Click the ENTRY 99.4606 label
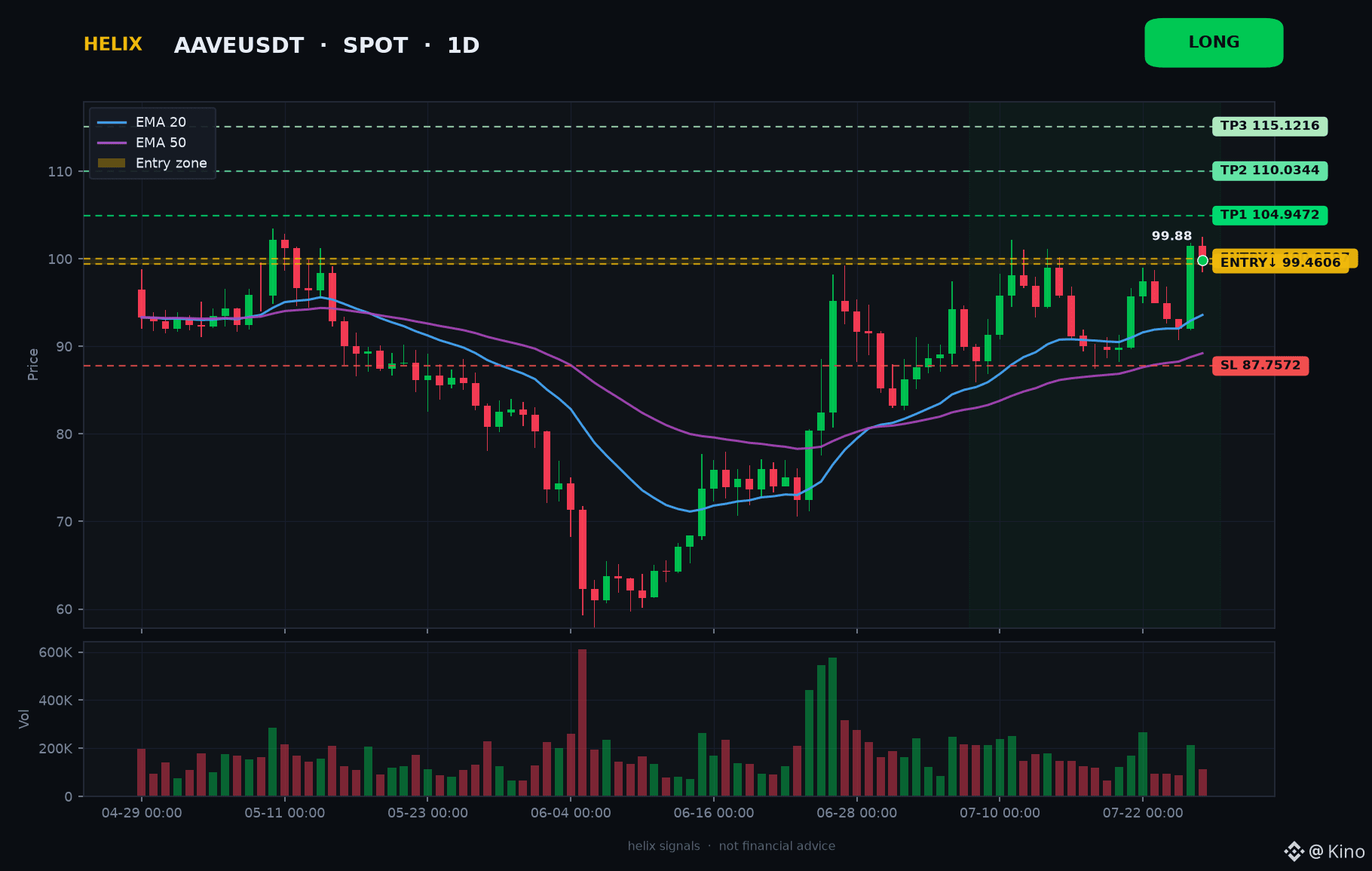1372x871 pixels. click(x=1280, y=263)
